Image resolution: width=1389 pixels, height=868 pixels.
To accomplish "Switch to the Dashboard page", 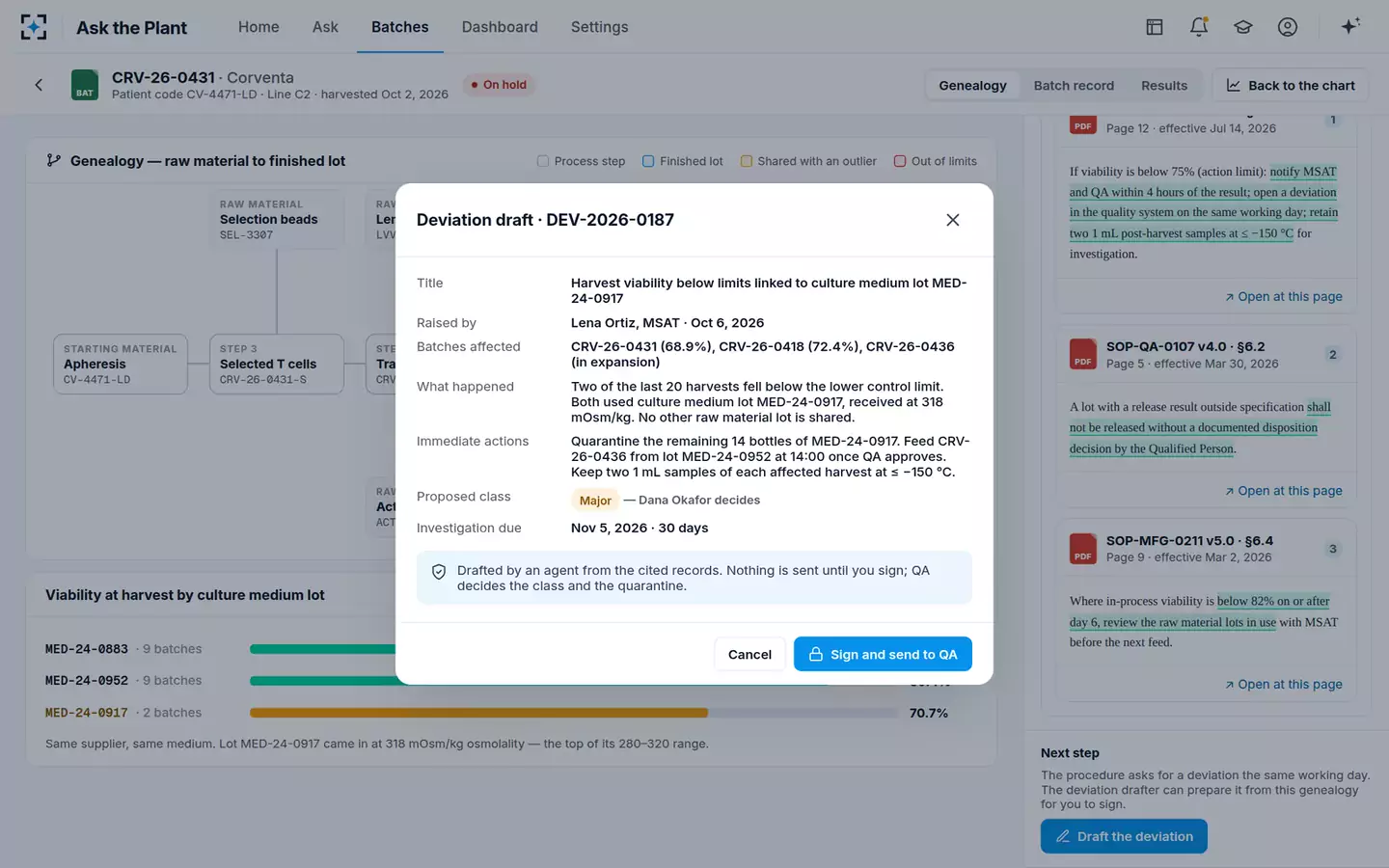I will (x=500, y=27).
